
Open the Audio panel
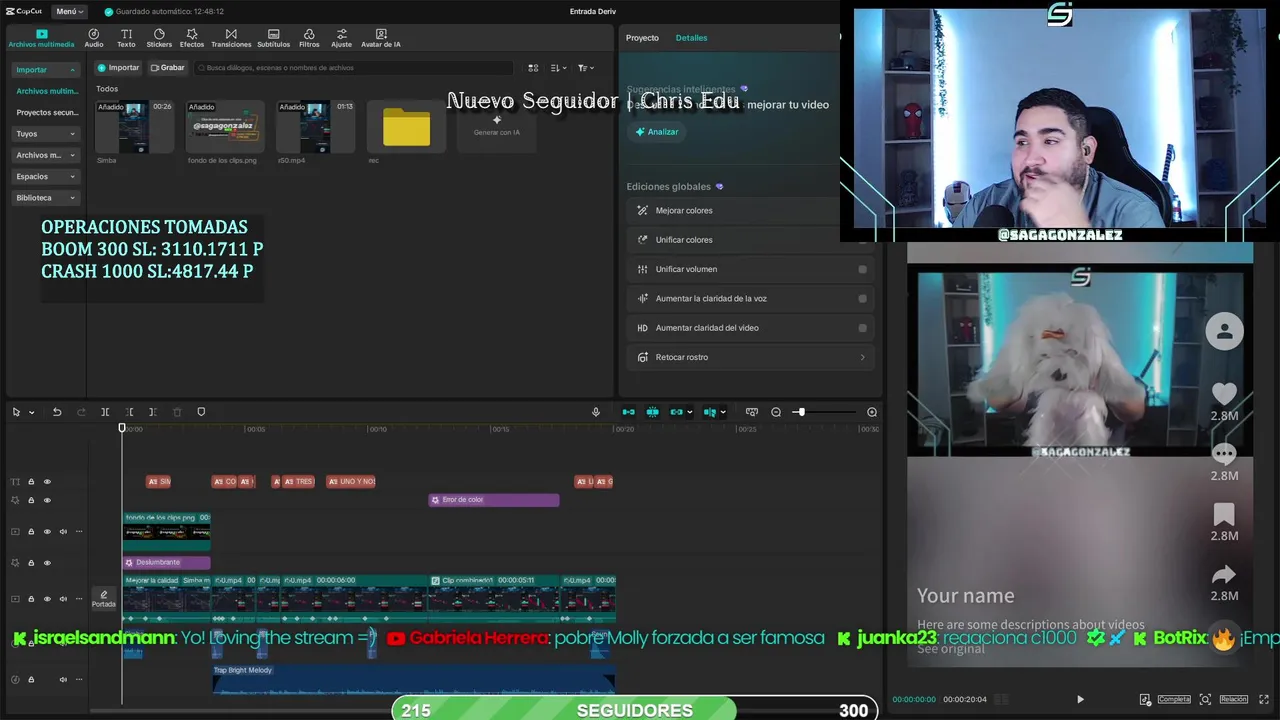[x=94, y=39]
